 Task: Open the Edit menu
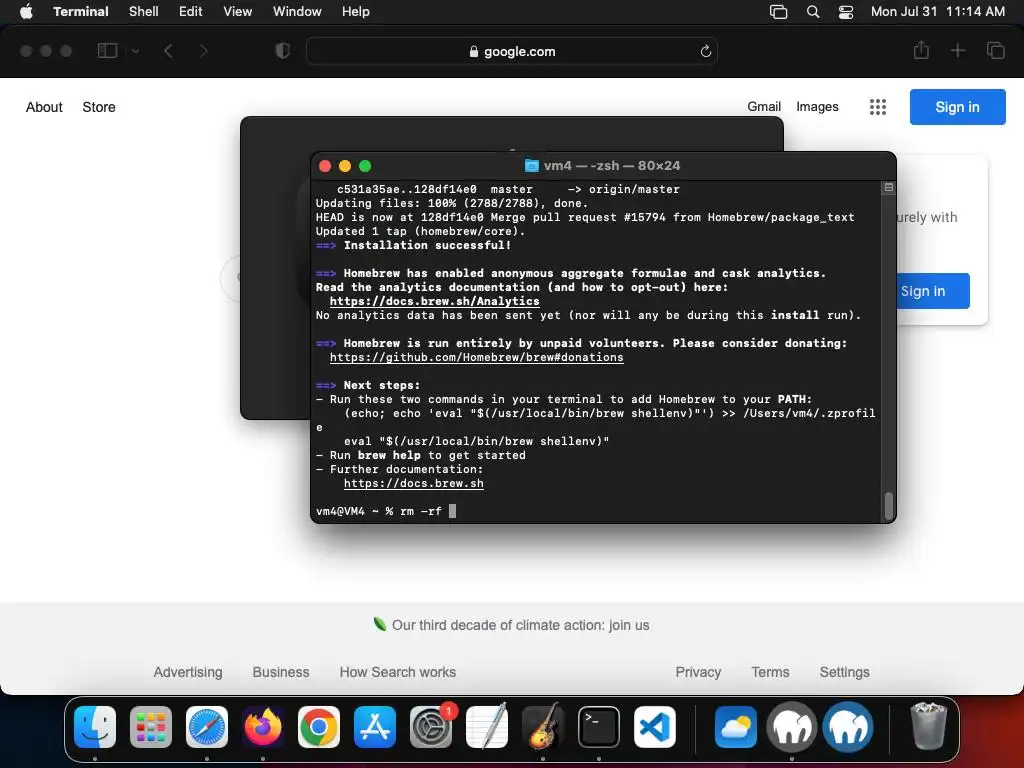[x=191, y=11]
